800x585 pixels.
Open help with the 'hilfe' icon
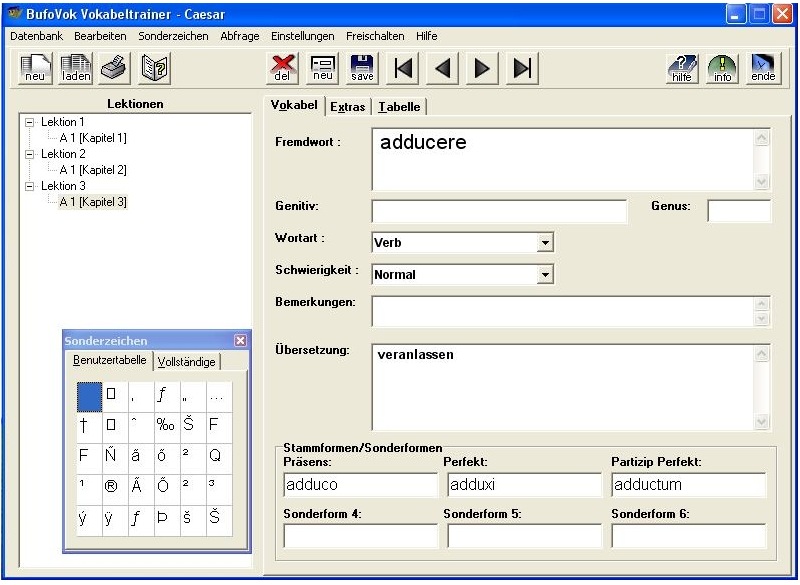tap(682, 68)
